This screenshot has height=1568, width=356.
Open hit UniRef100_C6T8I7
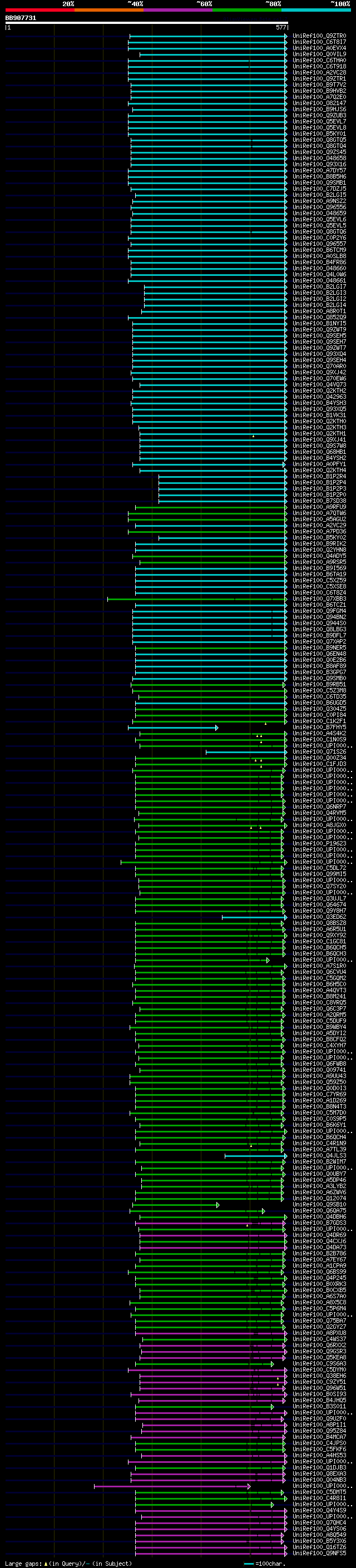click(x=319, y=42)
